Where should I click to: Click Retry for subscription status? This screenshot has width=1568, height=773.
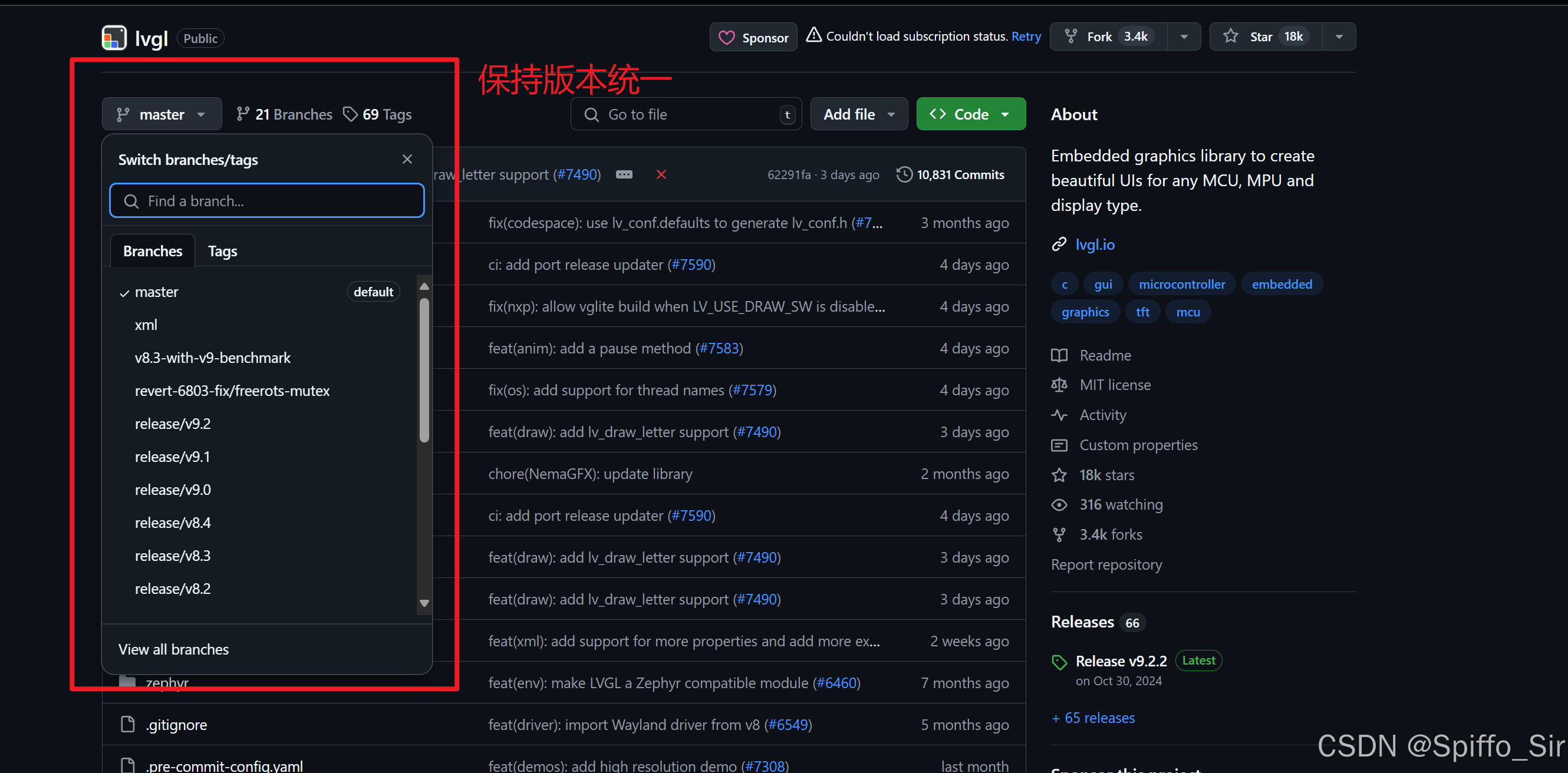pyautogui.click(x=1026, y=37)
